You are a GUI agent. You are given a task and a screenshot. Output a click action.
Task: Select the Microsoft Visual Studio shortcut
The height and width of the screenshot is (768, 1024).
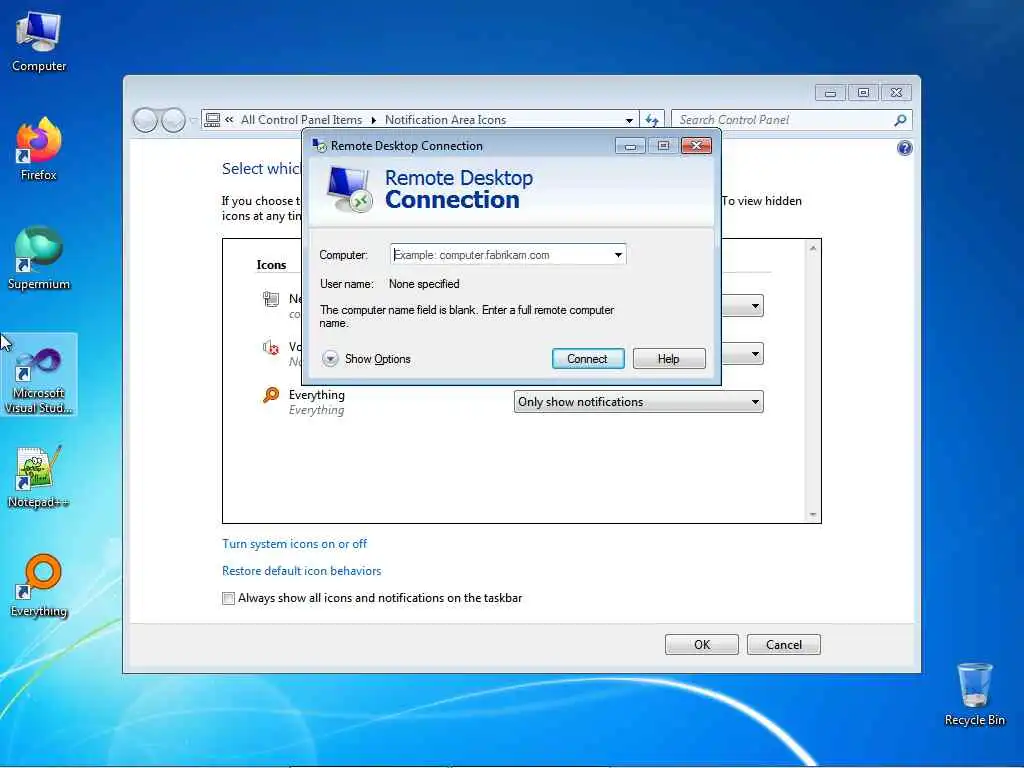click(x=39, y=374)
